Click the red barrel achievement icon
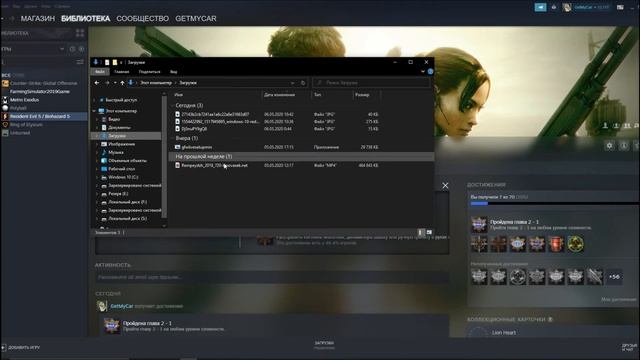Image resolution: width=640 pixels, height=360 pixels. (x=556, y=244)
